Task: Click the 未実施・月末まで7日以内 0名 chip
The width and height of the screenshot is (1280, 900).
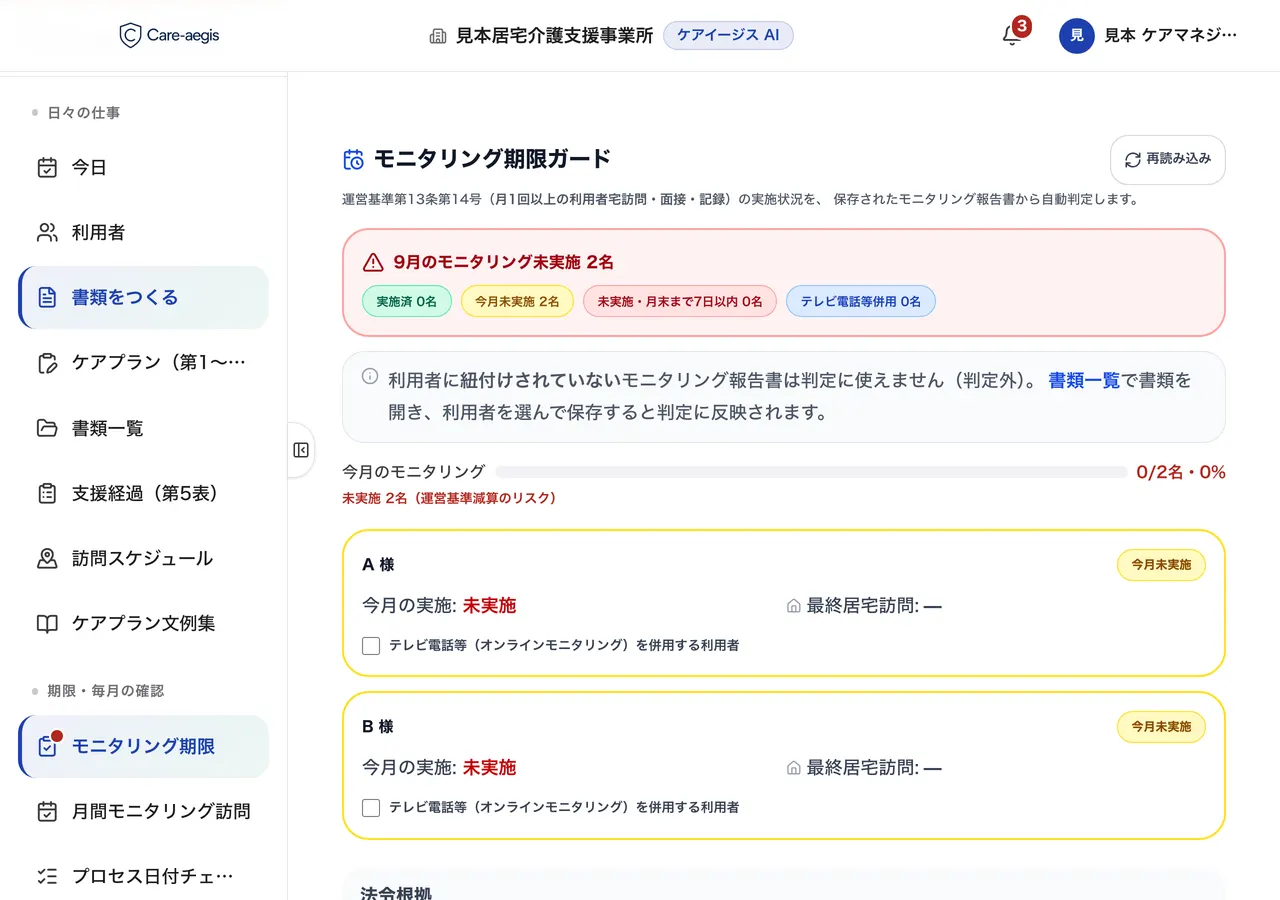Action: click(680, 301)
